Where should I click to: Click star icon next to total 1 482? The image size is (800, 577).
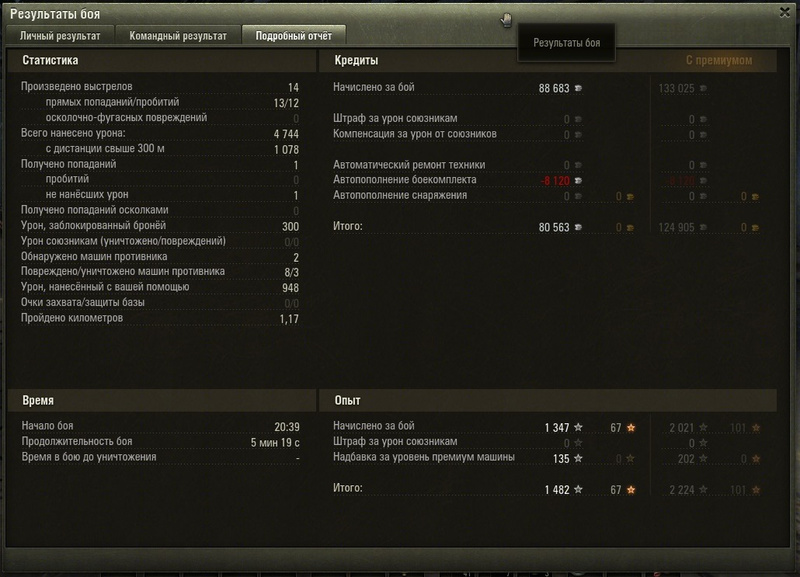pos(578,489)
